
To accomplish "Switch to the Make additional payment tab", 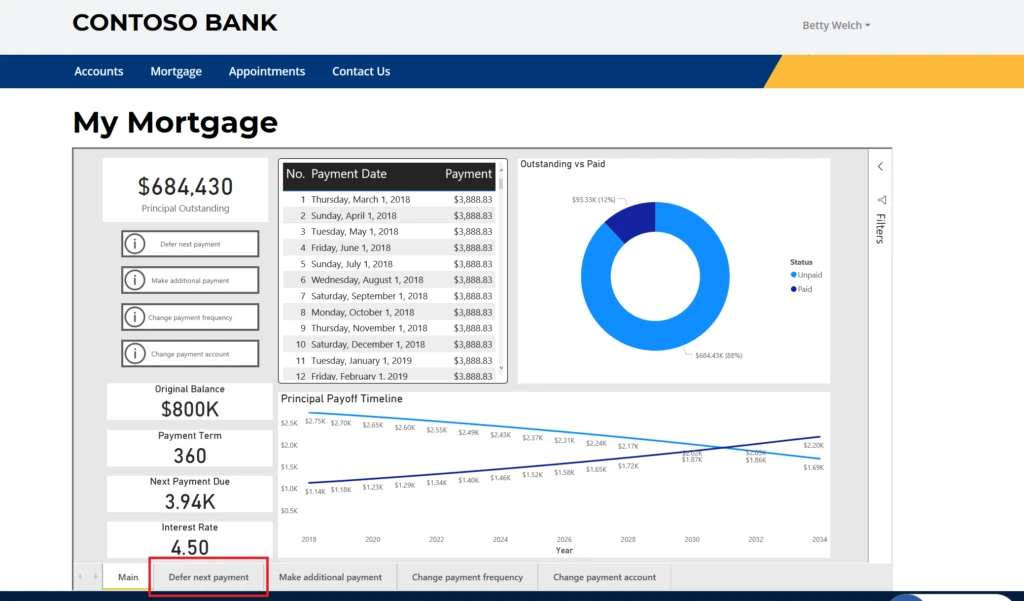I will tap(333, 577).
